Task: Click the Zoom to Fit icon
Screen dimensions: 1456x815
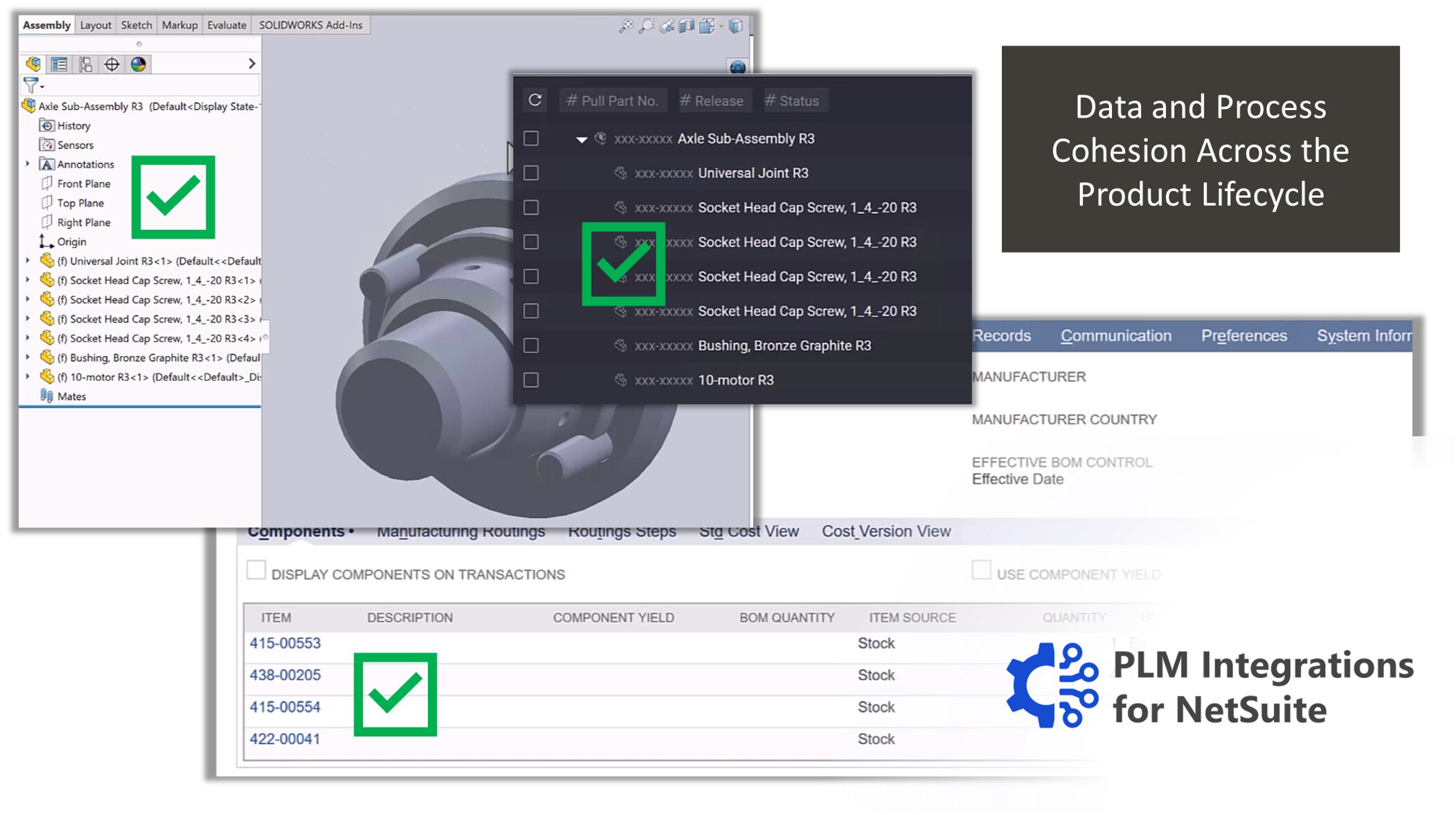Action: (x=625, y=26)
